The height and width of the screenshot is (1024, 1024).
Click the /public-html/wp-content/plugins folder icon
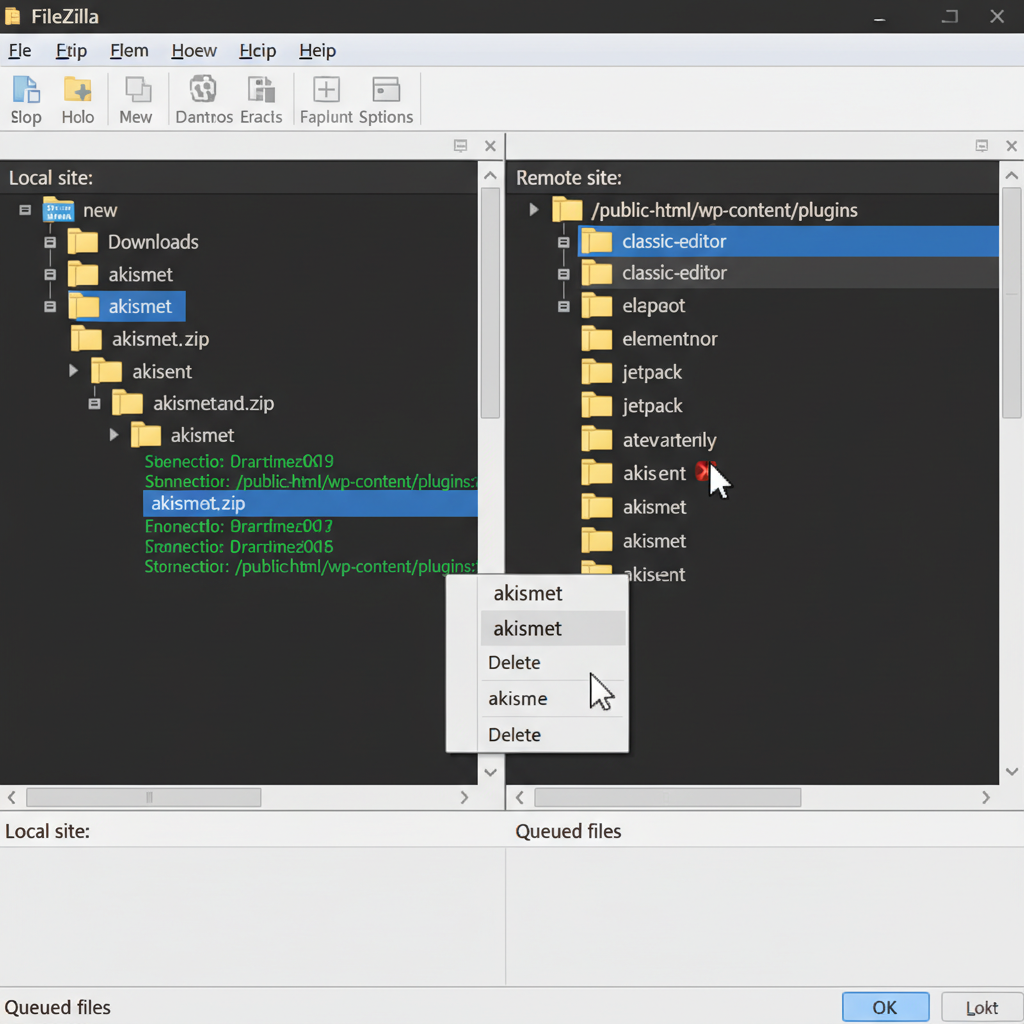pos(567,210)
